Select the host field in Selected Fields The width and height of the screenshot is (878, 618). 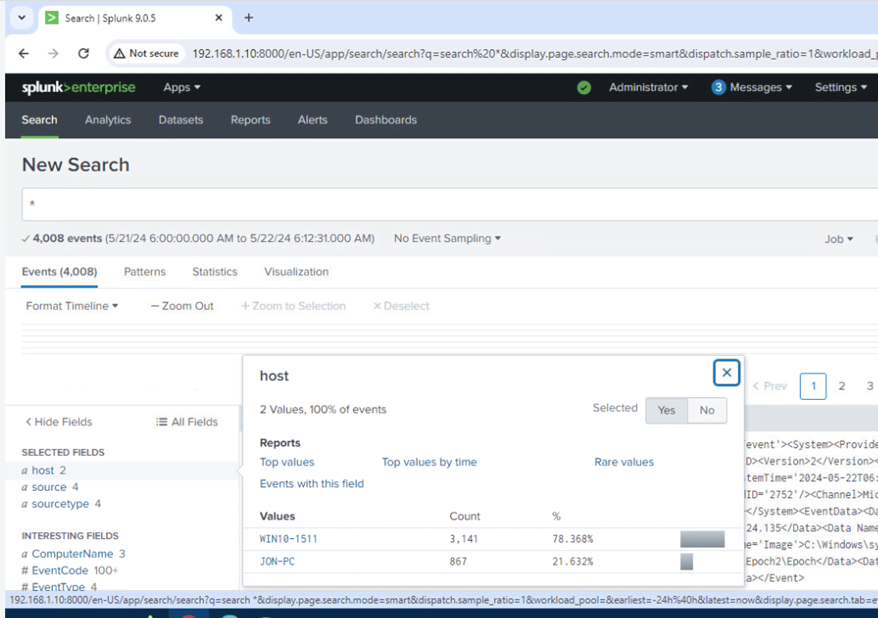[44, 470]
